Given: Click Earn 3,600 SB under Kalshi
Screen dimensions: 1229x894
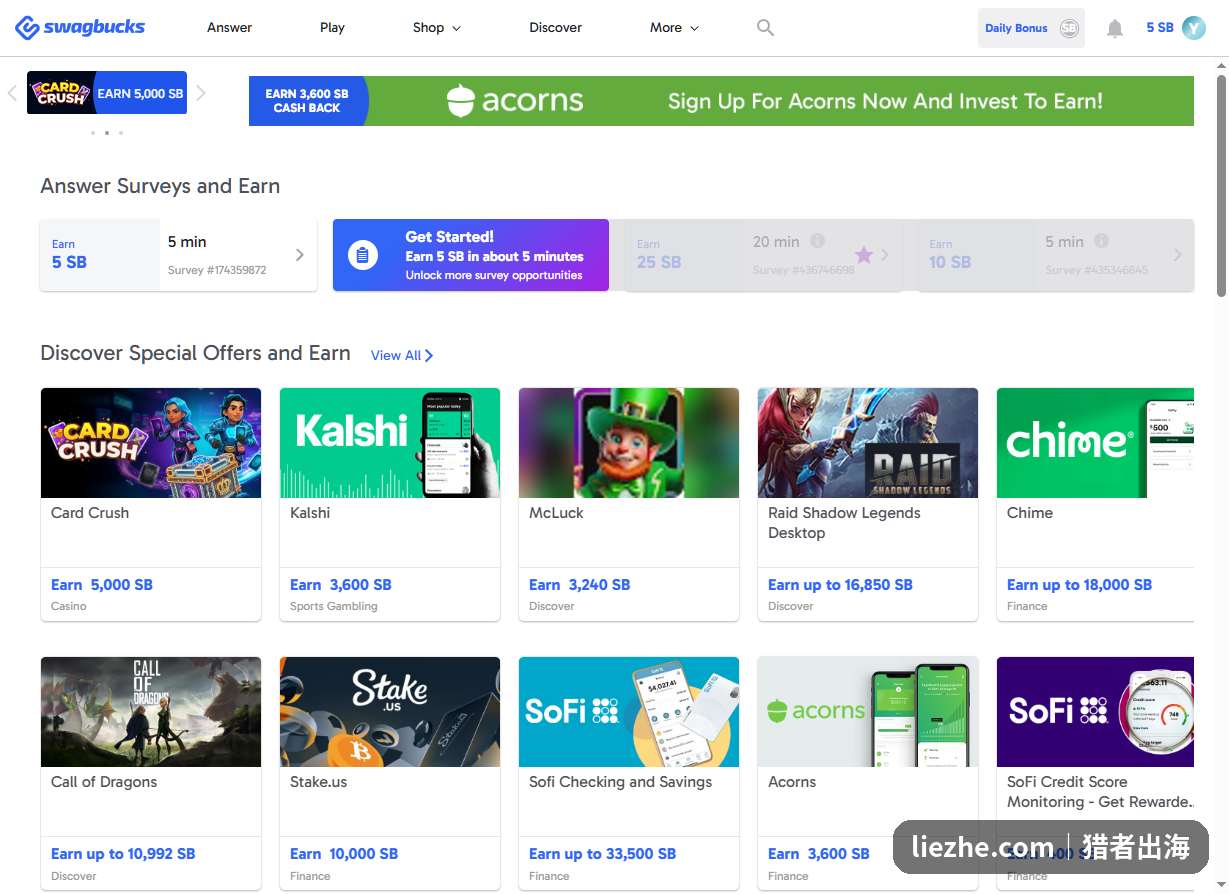Looking at the screenshot, I should pos(341,585).
